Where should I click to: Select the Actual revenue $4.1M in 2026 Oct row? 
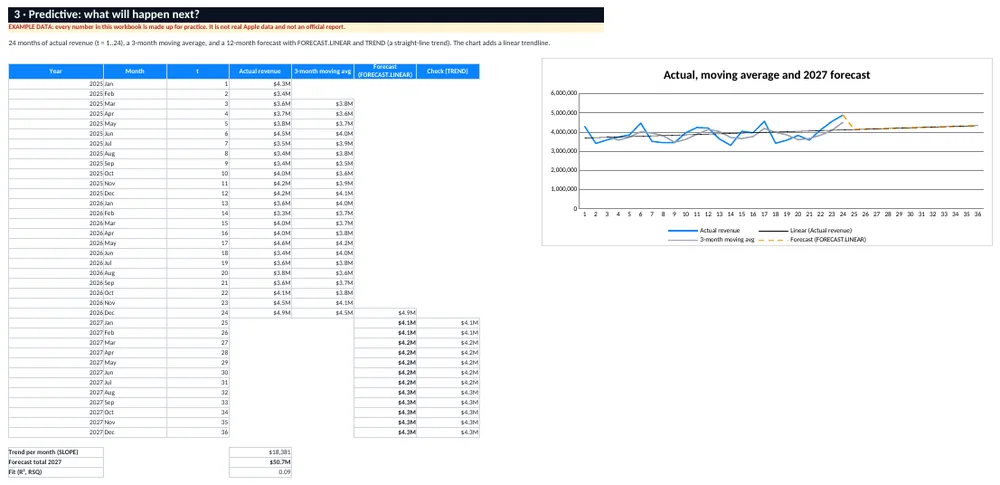tap(260, 292)
